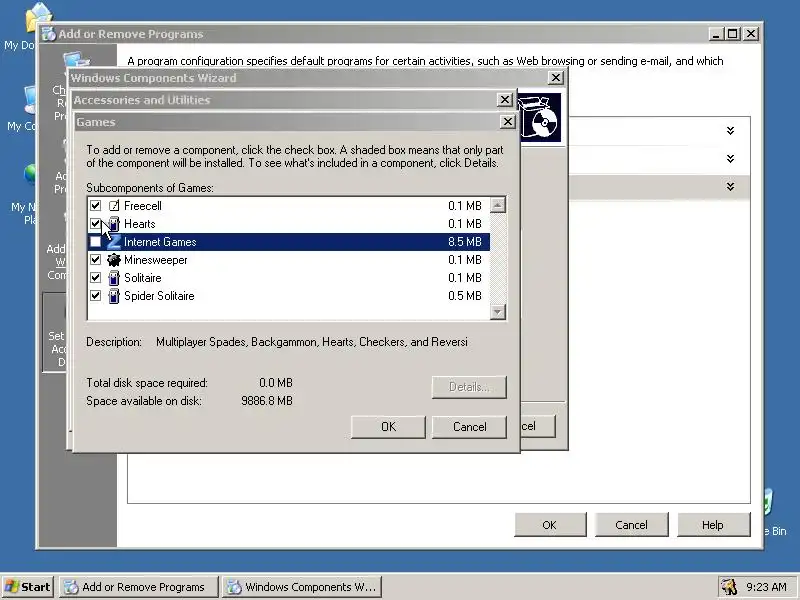This screenshot has width=800, height=600.
Task: Click the Multiplayer Spades description text
Action: click(x=312, y=342)
